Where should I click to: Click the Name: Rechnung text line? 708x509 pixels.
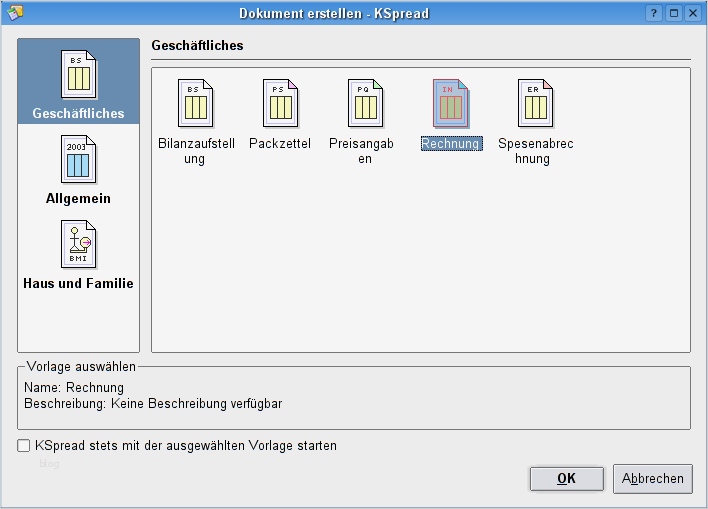74,388
